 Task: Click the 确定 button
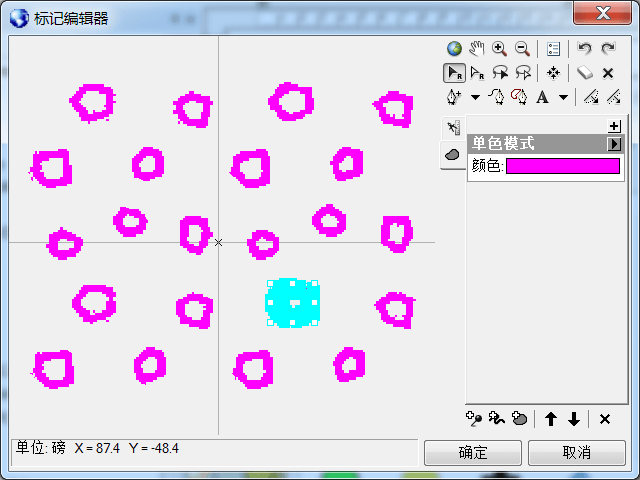tap(473, 453)
